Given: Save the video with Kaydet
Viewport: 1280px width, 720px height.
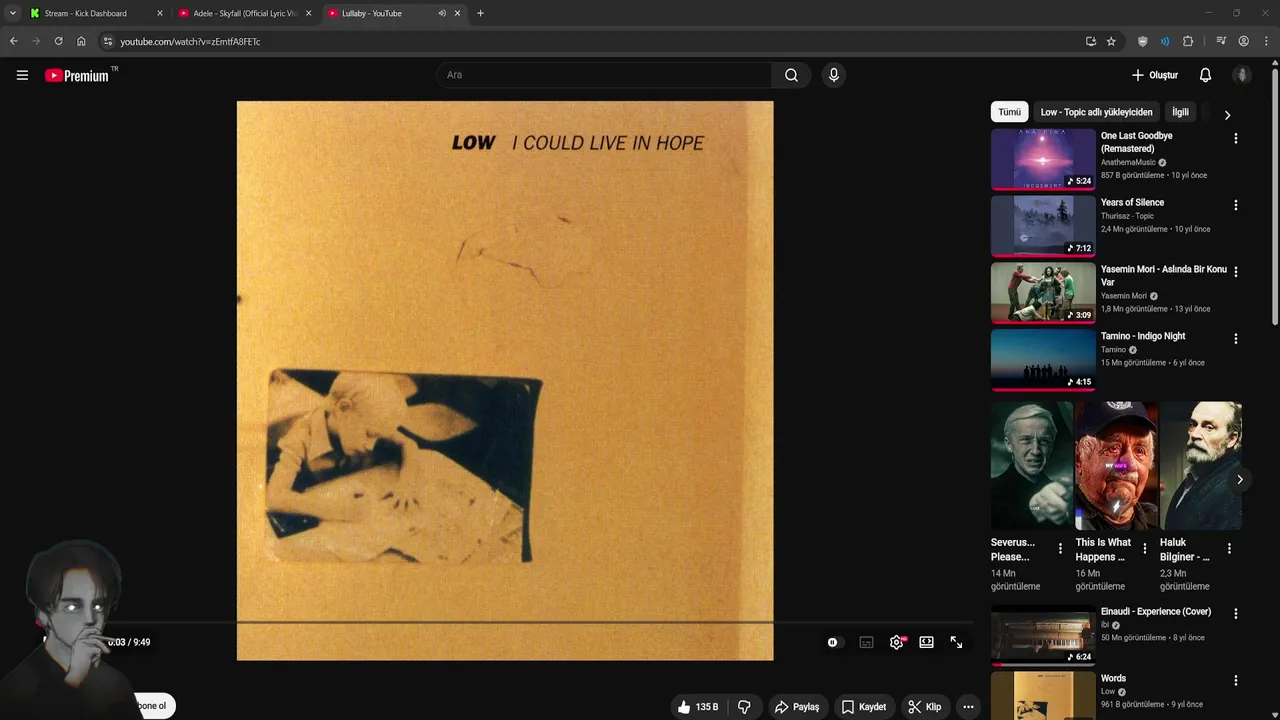Looking at the screenshot, I should [864, 707].
